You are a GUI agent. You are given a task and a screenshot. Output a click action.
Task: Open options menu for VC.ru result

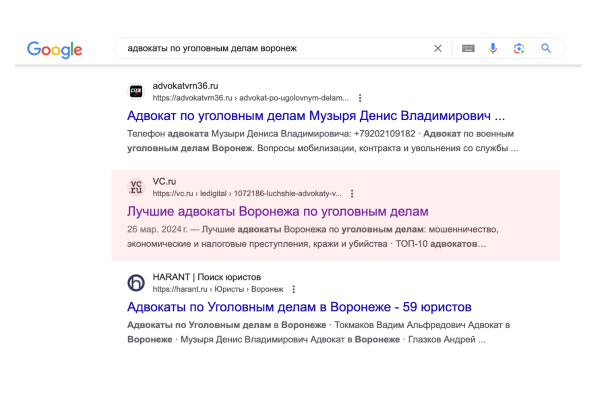352,194
